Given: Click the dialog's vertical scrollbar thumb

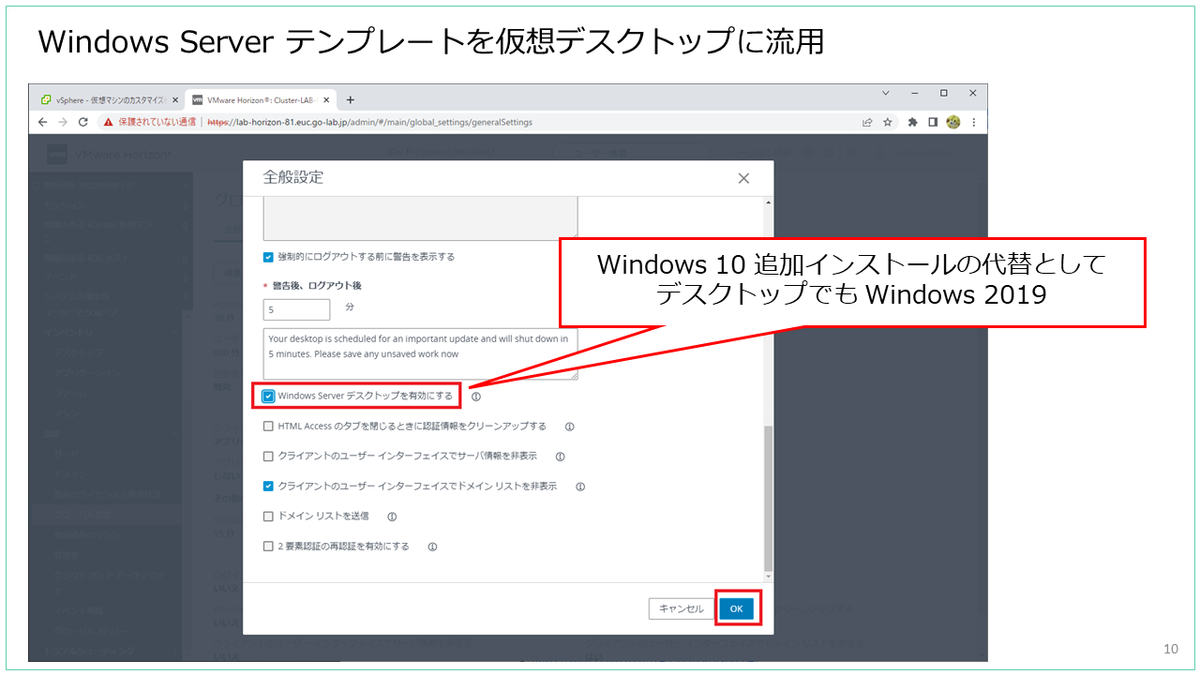Looking at the screenshot, I should (x=768, y=498).
